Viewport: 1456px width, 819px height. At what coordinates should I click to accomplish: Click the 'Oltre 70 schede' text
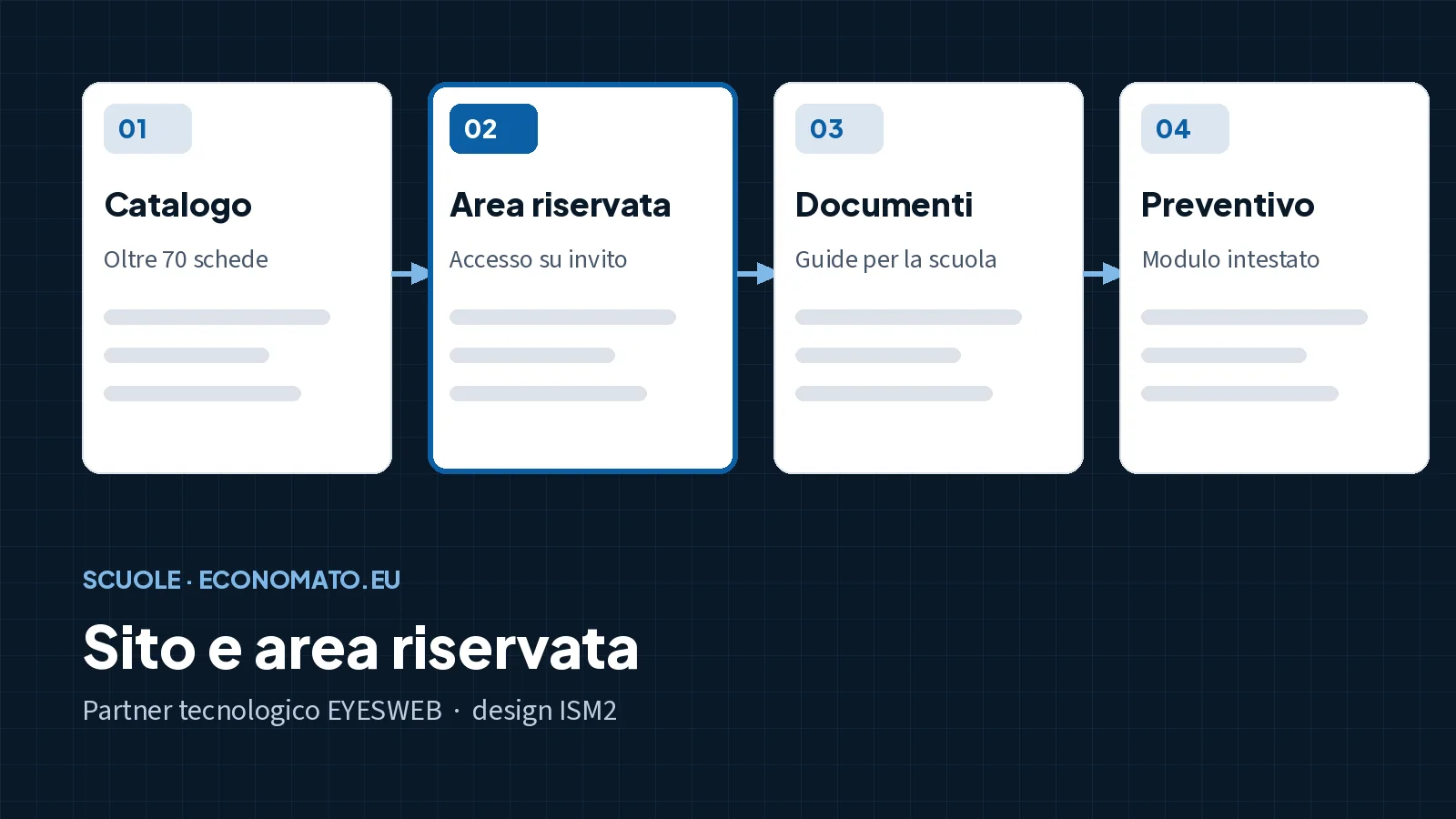(x=186, y=259)
